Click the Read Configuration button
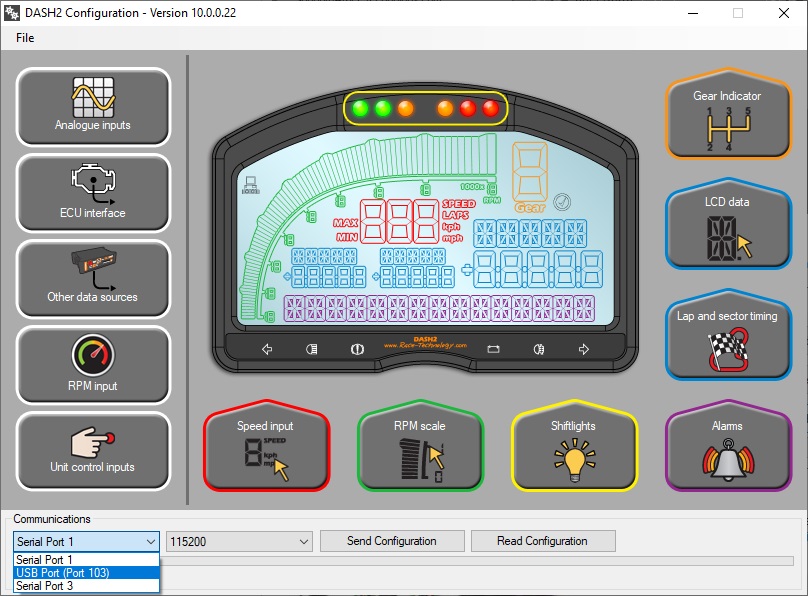 click(542, 541)
